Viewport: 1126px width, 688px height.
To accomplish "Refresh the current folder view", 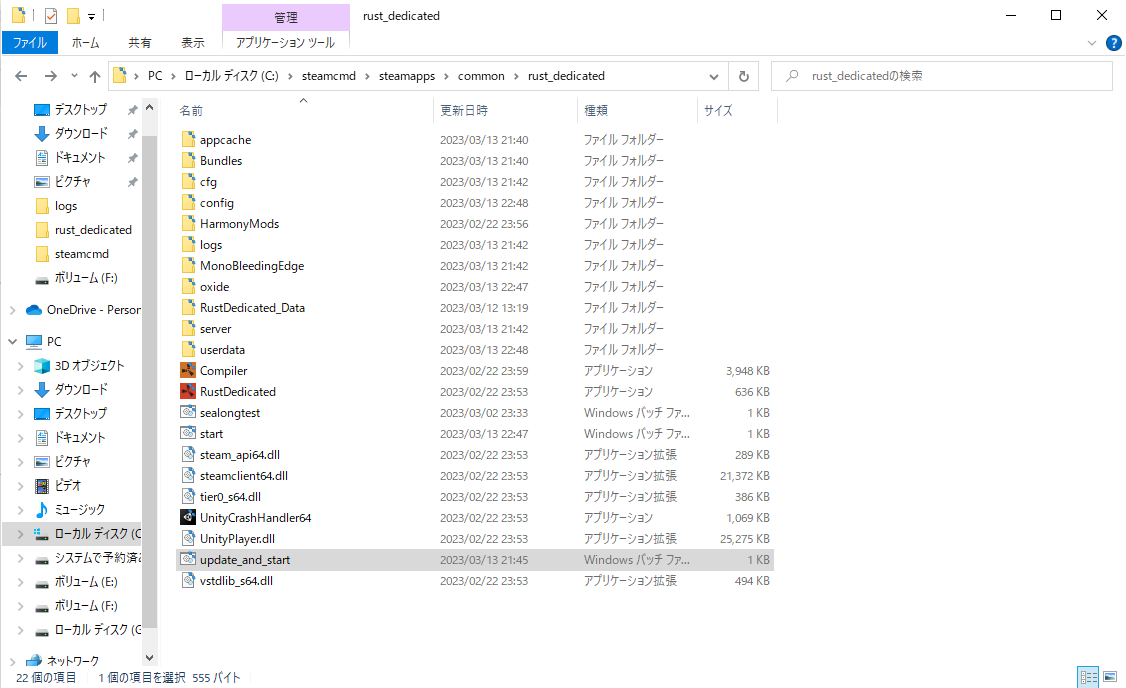I will tap(744, 76).
